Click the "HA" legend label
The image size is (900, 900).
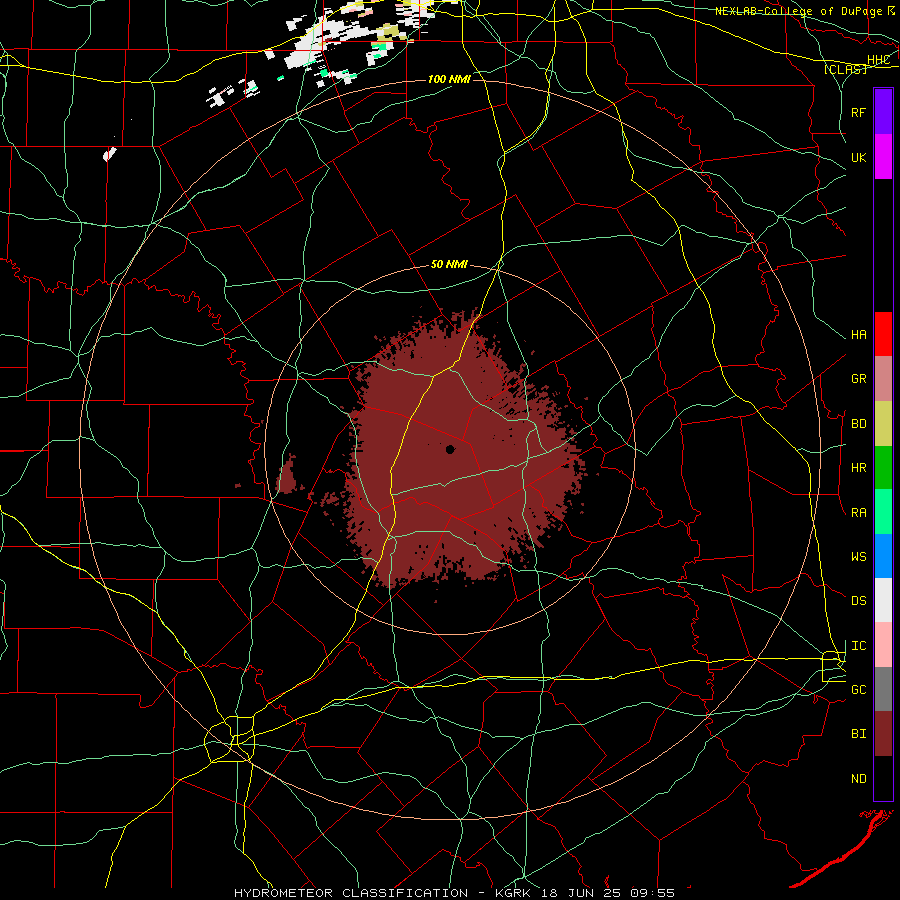[x=858, y=335]
